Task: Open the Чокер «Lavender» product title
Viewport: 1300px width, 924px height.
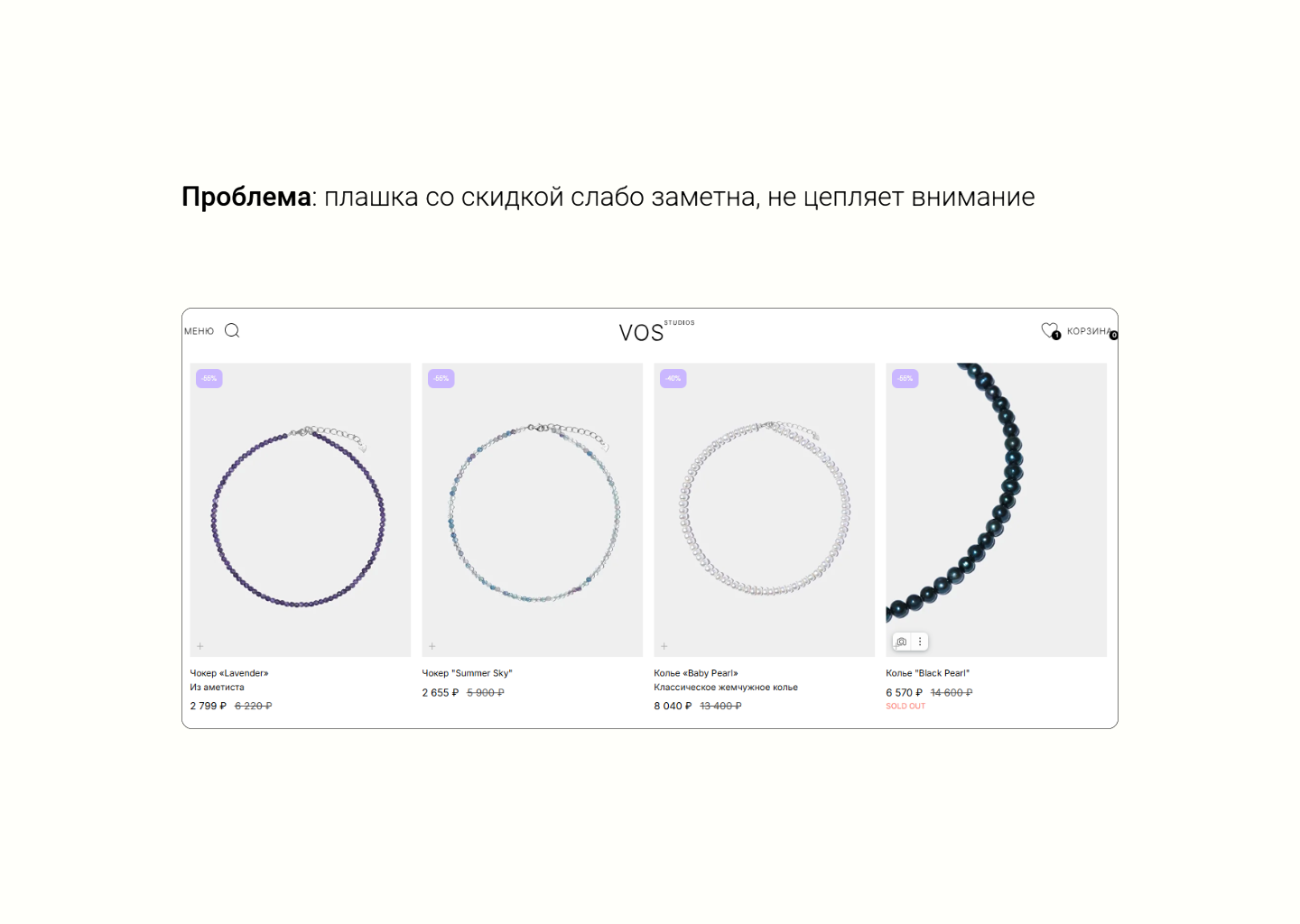Action: [x=229, y=673]
